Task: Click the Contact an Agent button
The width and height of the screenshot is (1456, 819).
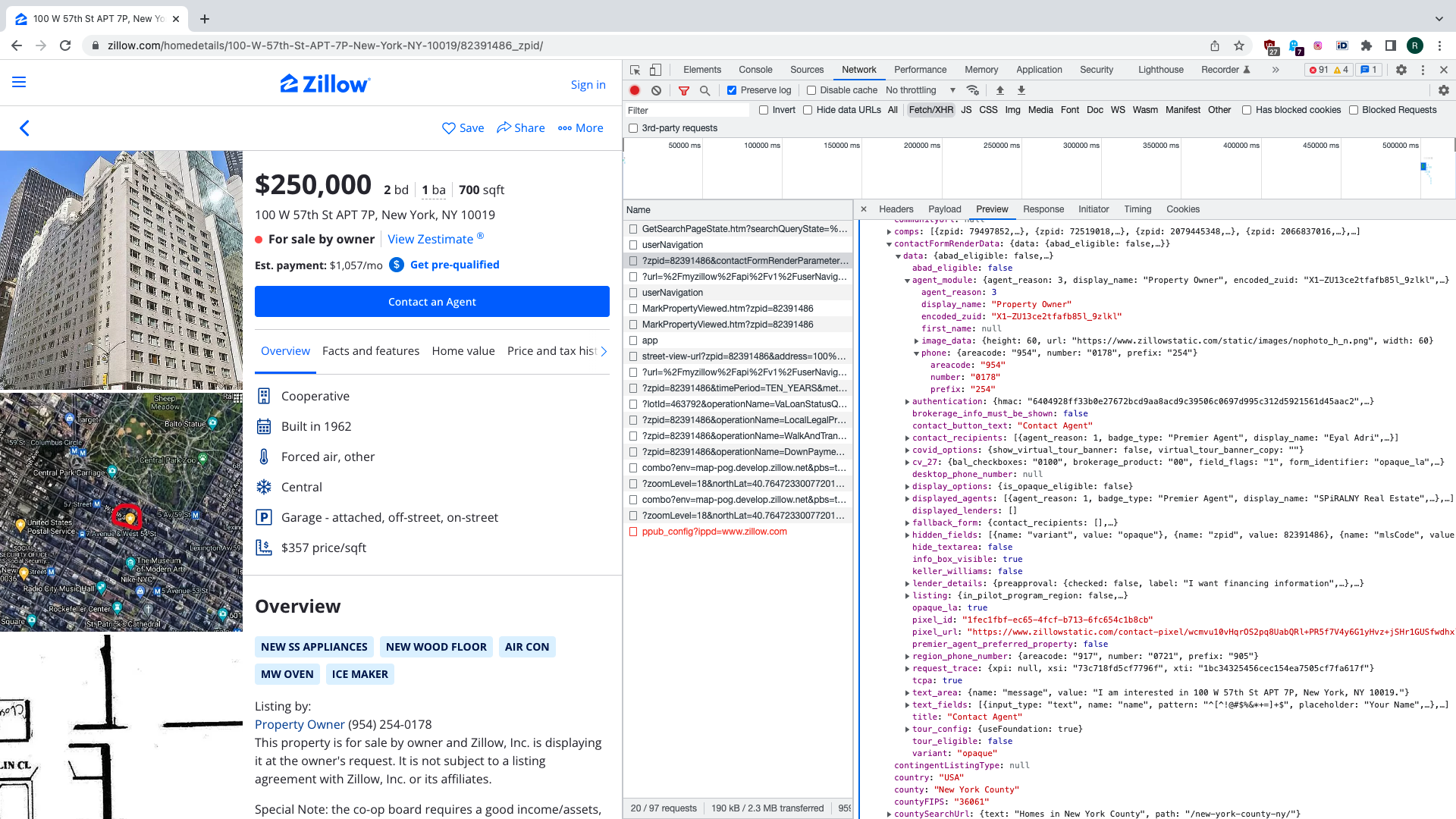Action: (x=432, y=302)
